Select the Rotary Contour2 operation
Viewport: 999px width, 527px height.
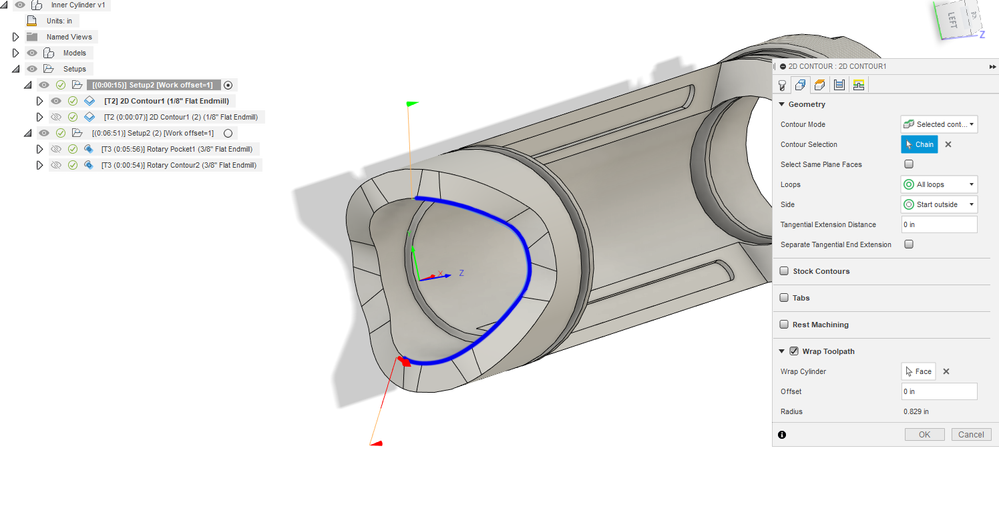point(178,165)
